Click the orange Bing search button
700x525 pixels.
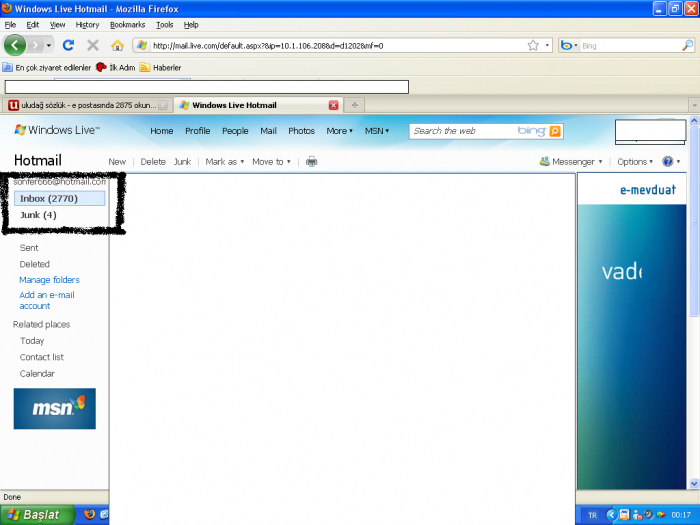click(555, 131)
